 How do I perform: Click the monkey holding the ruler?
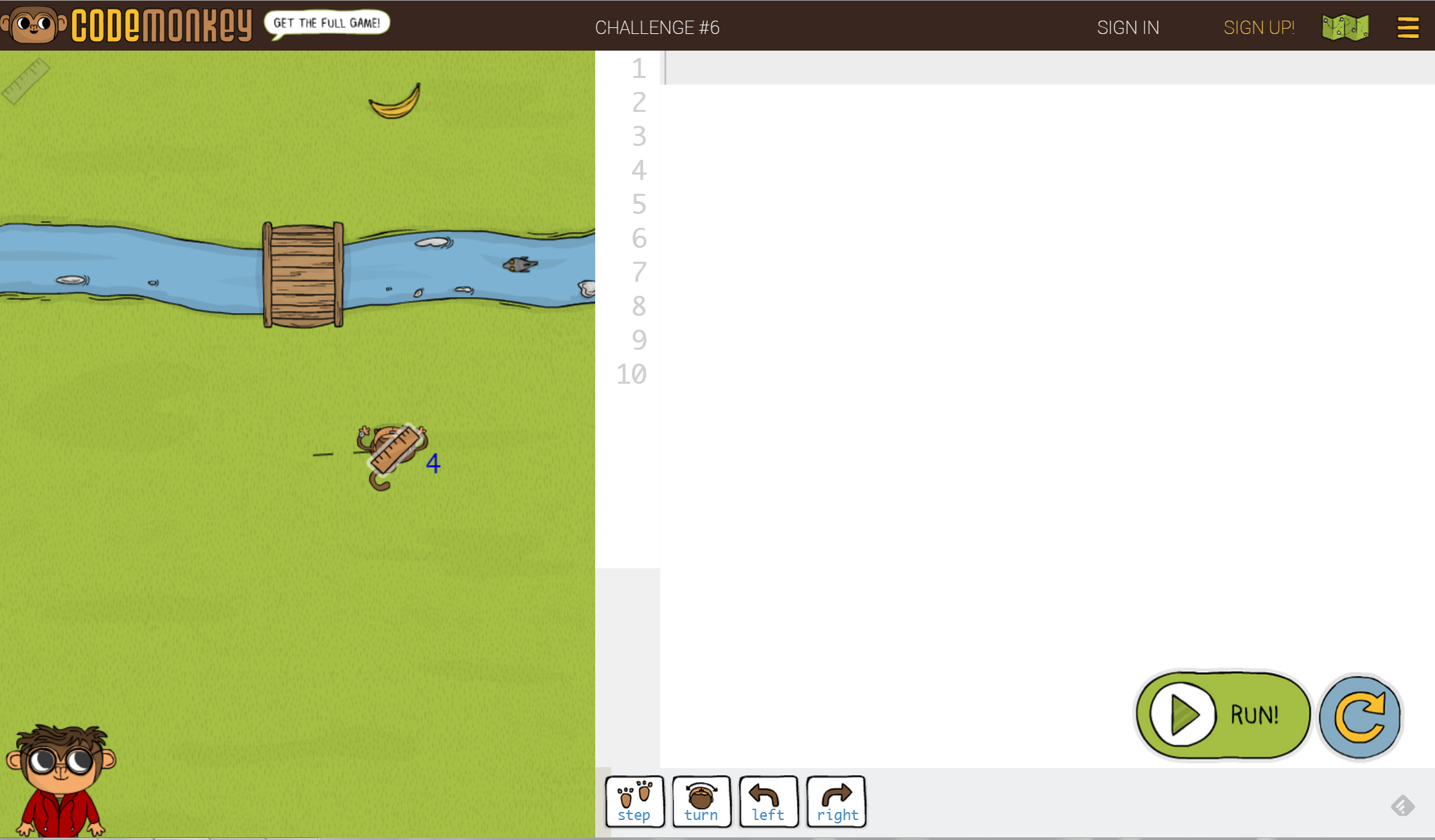click(x=392, y=455)
